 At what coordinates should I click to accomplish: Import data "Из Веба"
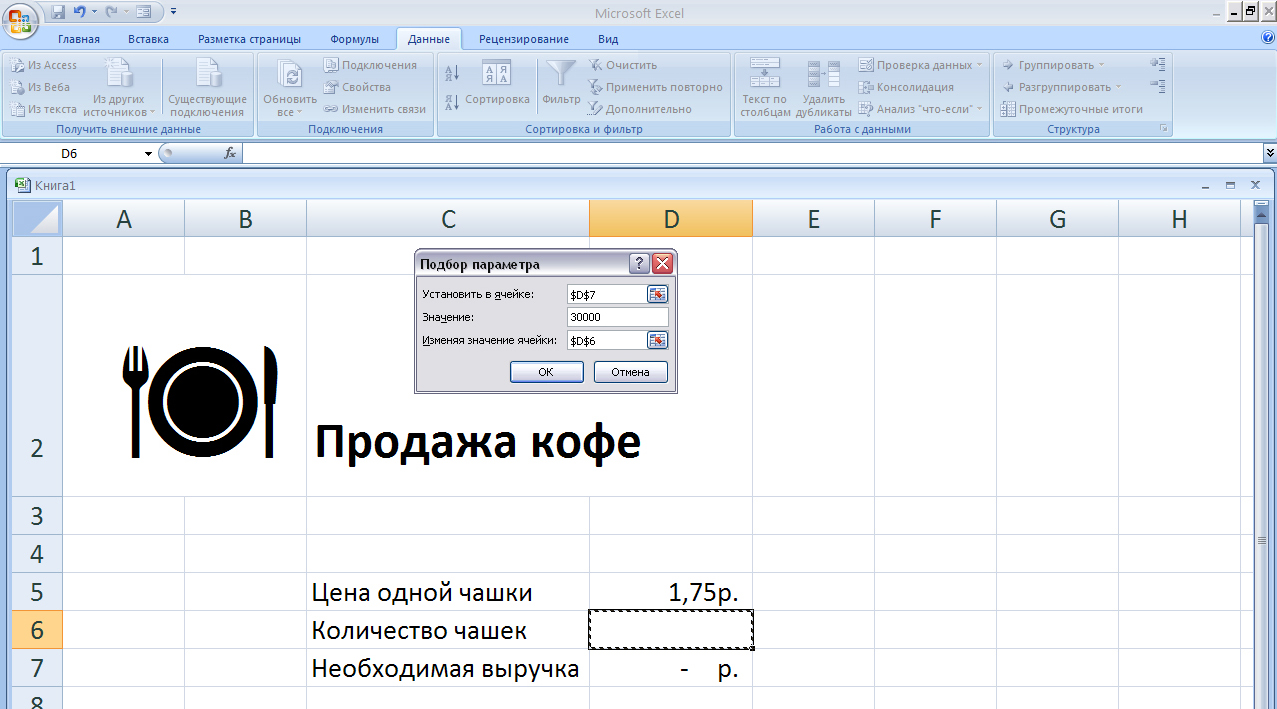click(x=41, y=87)
